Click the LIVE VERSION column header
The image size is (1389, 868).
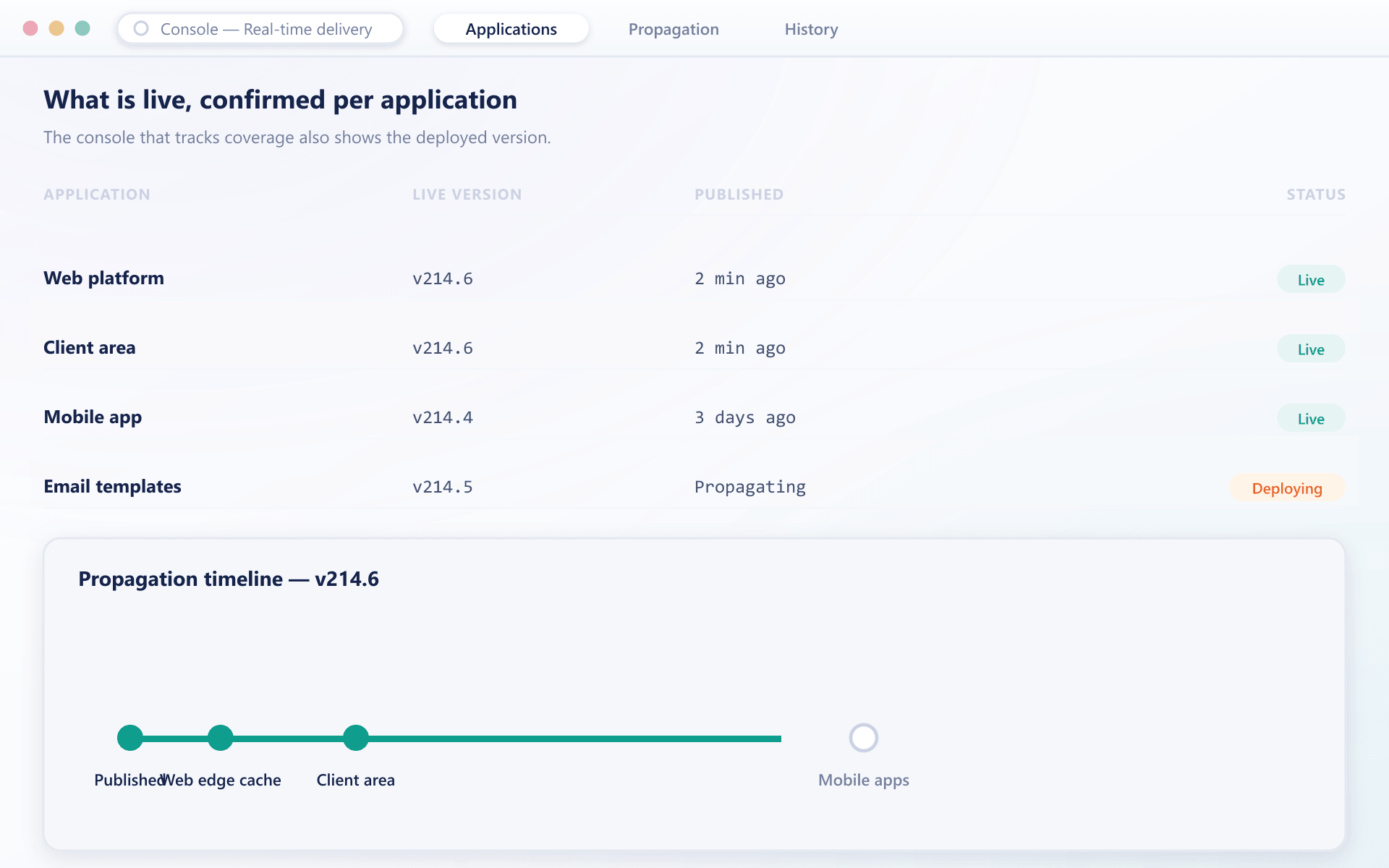coord(467,195)
